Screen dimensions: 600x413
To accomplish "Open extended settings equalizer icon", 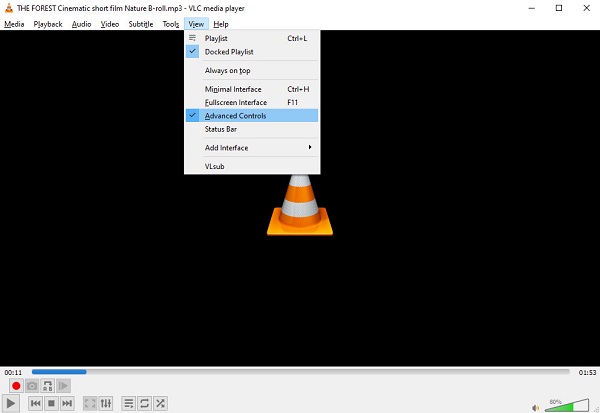I will 106,403.
